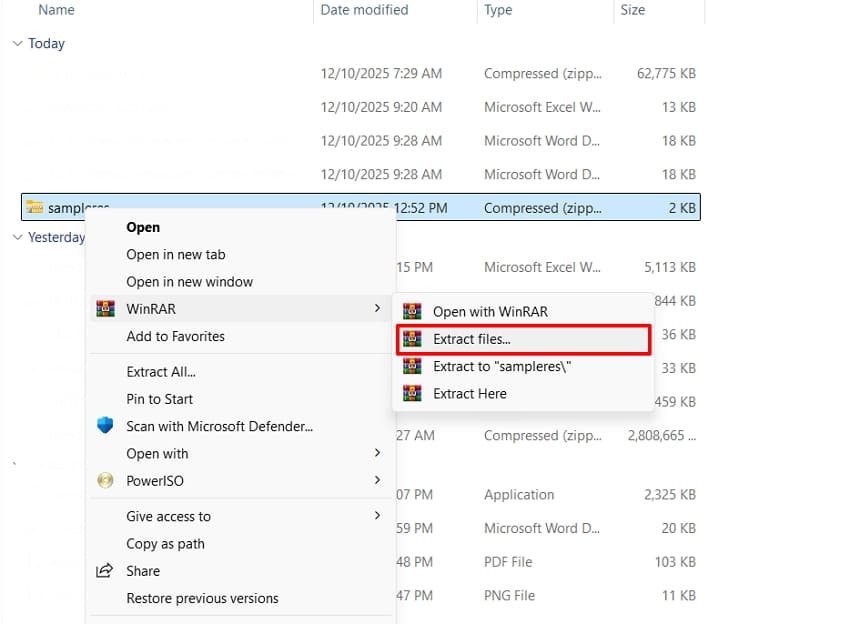850x624 pixels.
Task: Collapse the Today group
Action: (x=18, y=43)
